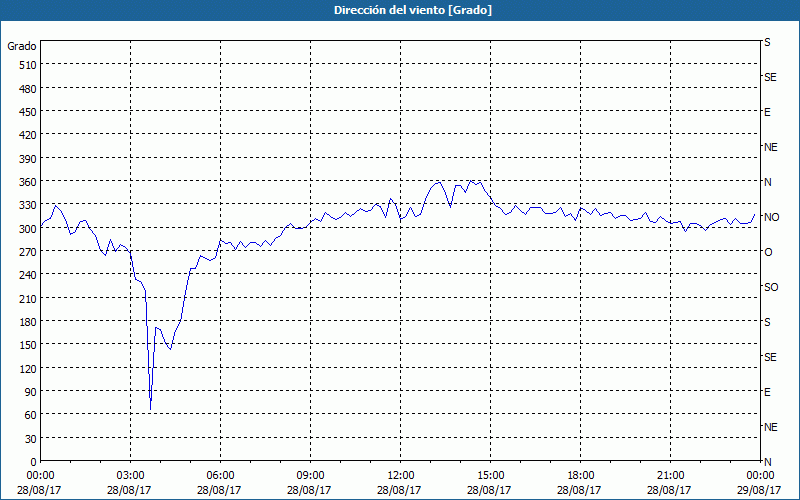Pick the 390 left axis tick label

coord(29,159)
